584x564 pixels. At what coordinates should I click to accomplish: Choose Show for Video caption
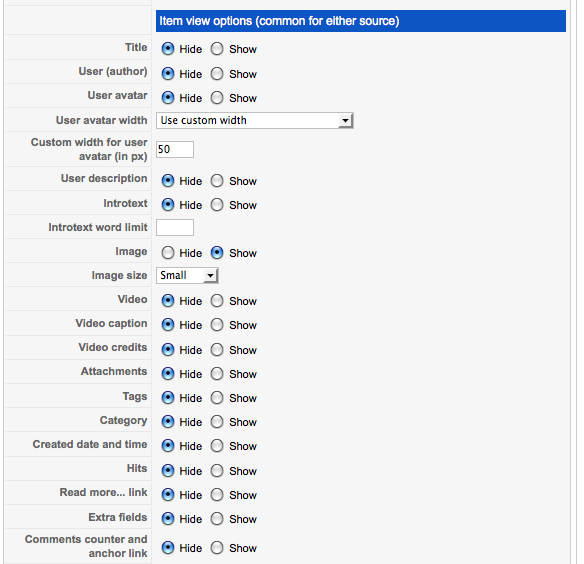pyautogui.click(x=217, y=325)
